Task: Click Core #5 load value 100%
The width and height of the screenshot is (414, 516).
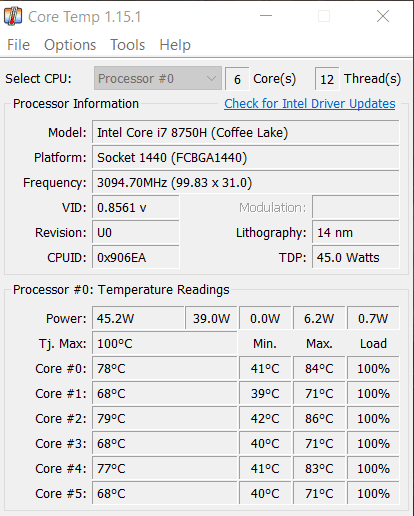Action: [373, 494]
